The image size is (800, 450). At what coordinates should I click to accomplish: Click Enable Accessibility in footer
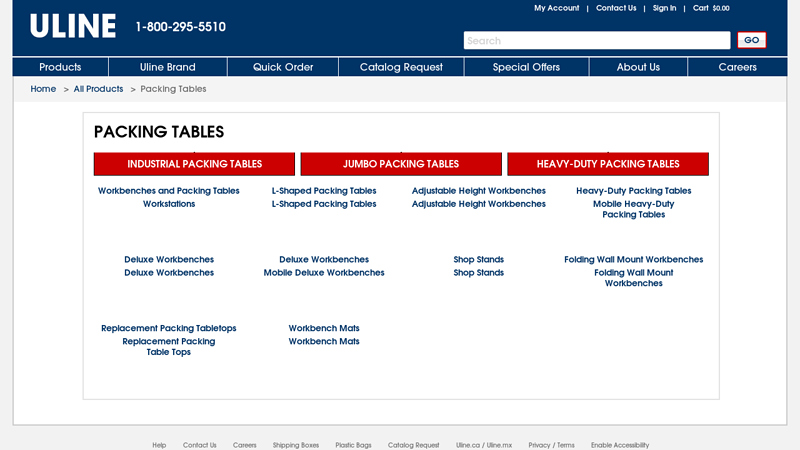[619, 445]
